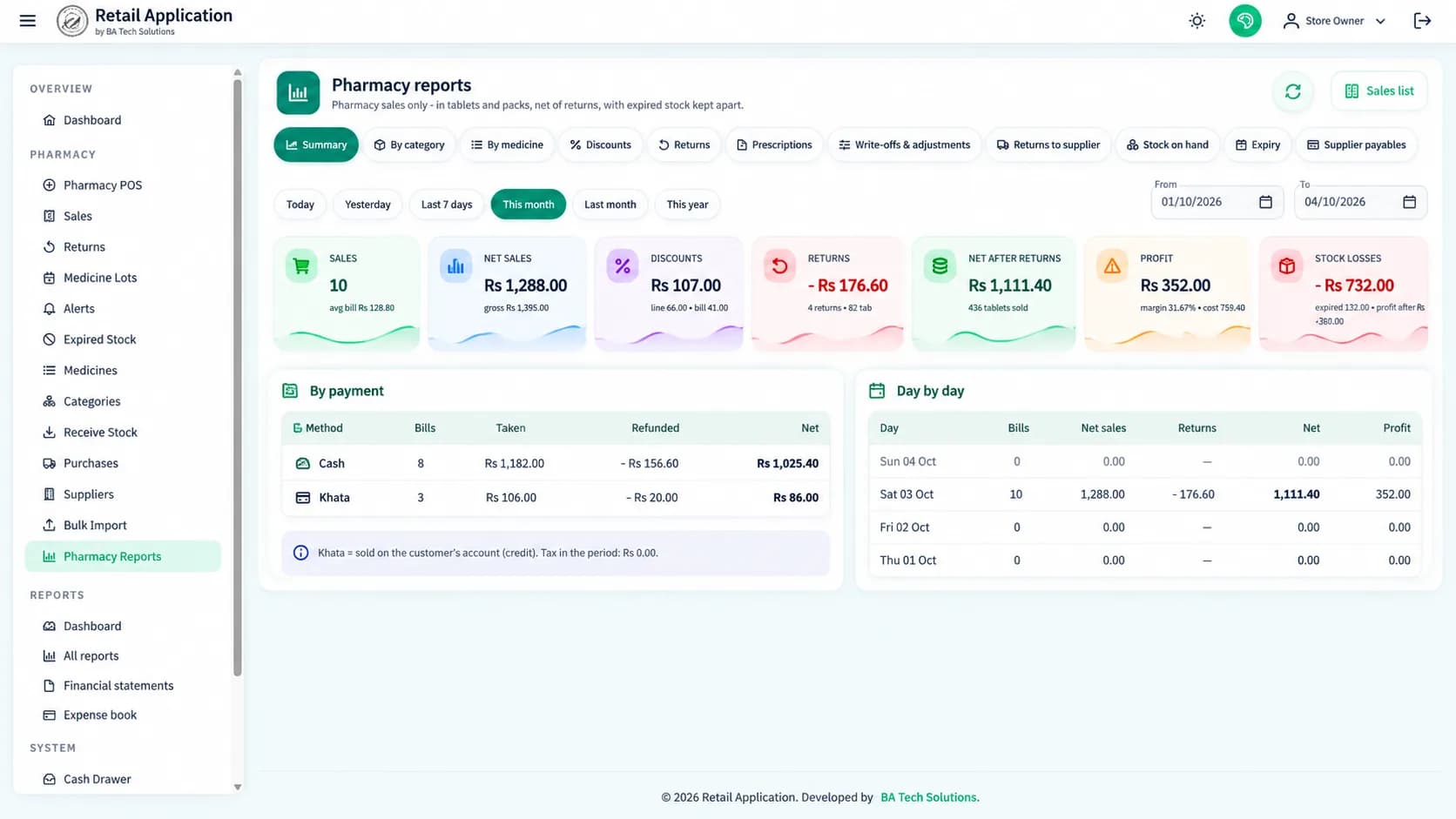Filter by This year
The image size is (1456, 819).
click(x=687, y=205)
